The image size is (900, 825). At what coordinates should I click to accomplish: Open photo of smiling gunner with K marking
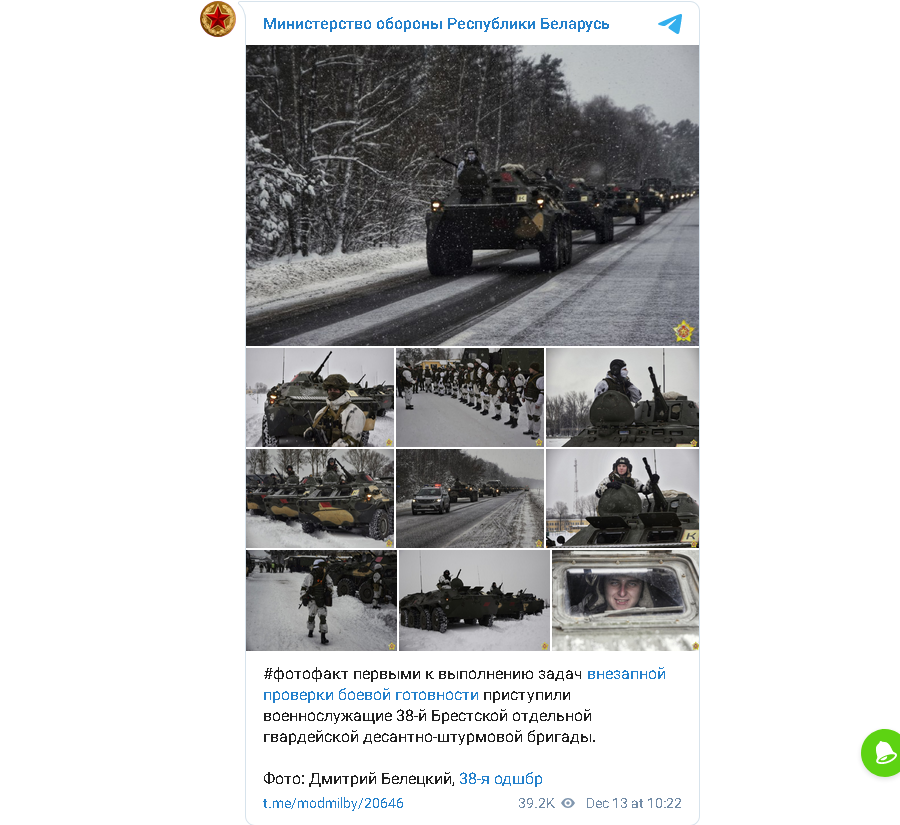[x=622, y=498]
